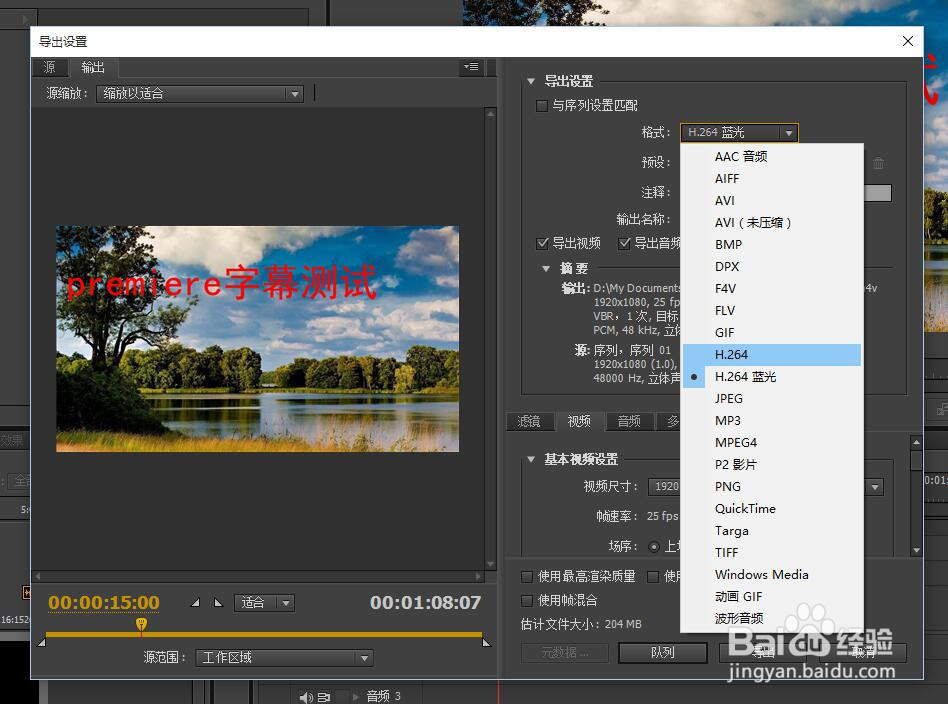948x704 pixels.
Task: Choose QuickTime format
Action: click(771, 509)
